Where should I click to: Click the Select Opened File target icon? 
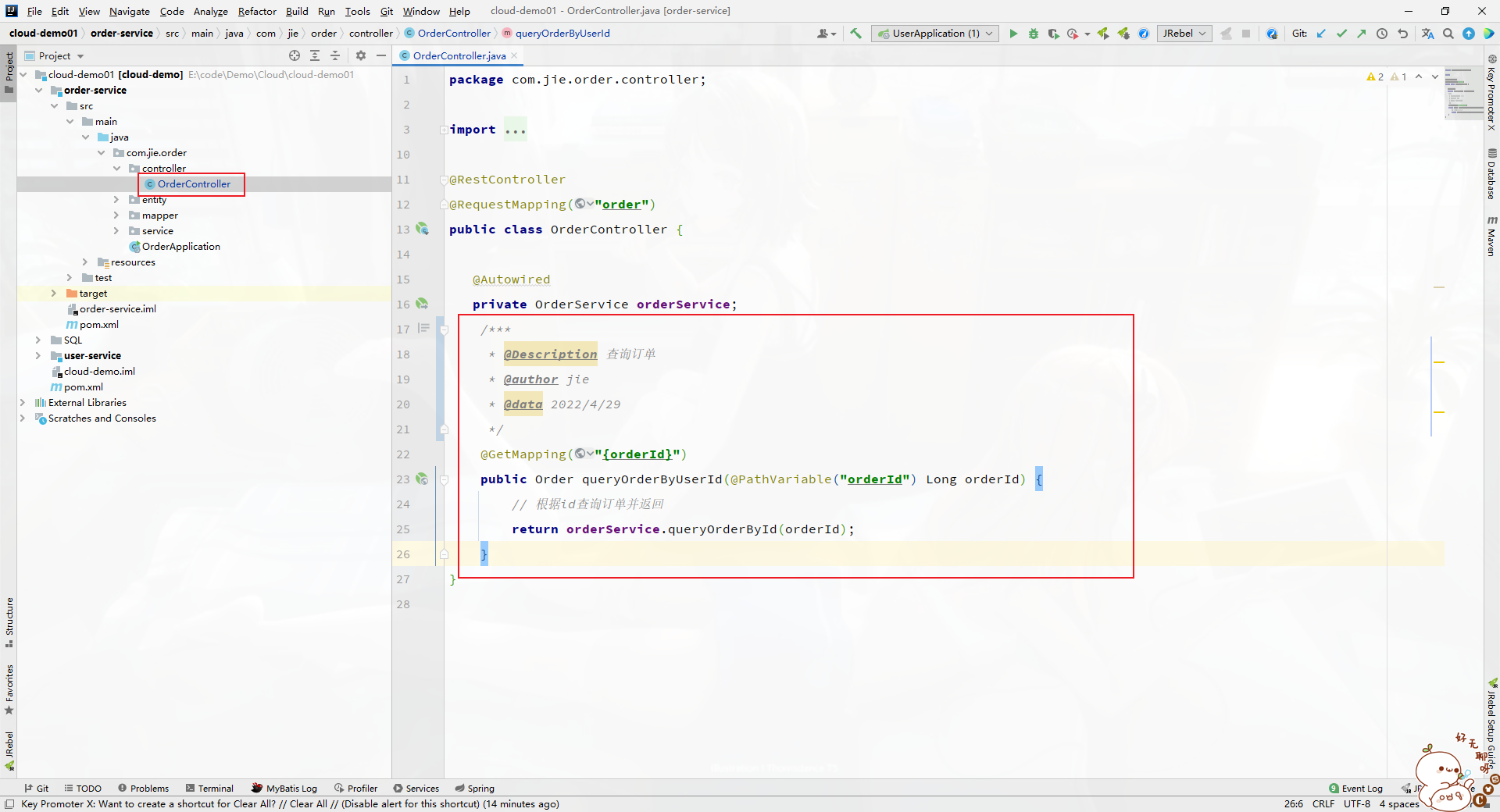coord(295,55)
